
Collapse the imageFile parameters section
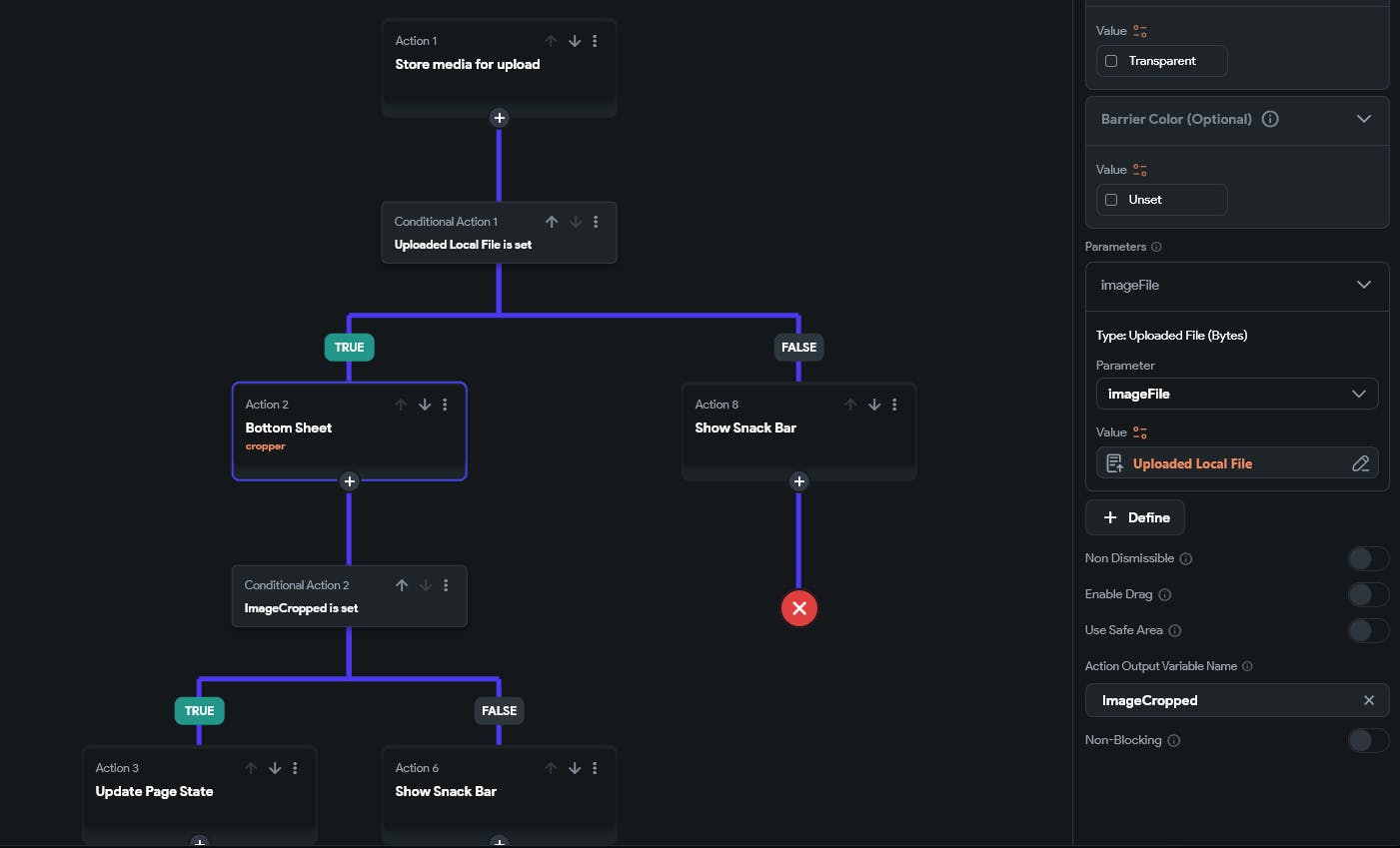pyautogui.click(x=1364, y=285)
